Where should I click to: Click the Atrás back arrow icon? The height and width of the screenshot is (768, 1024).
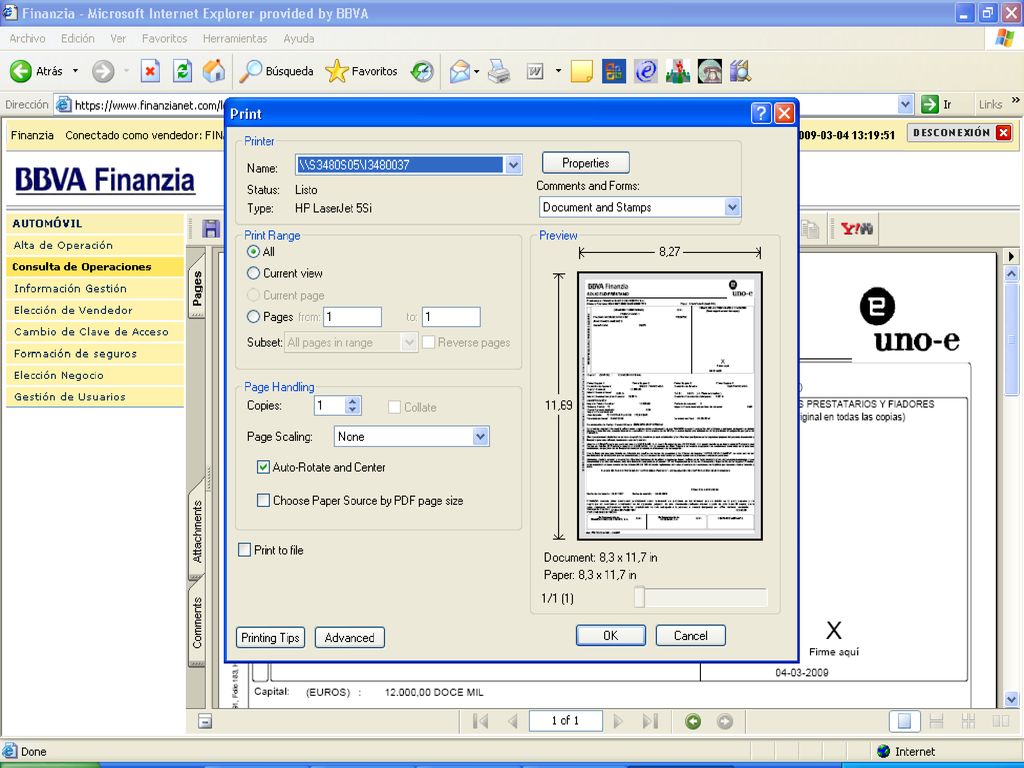(x=20, y=71)
